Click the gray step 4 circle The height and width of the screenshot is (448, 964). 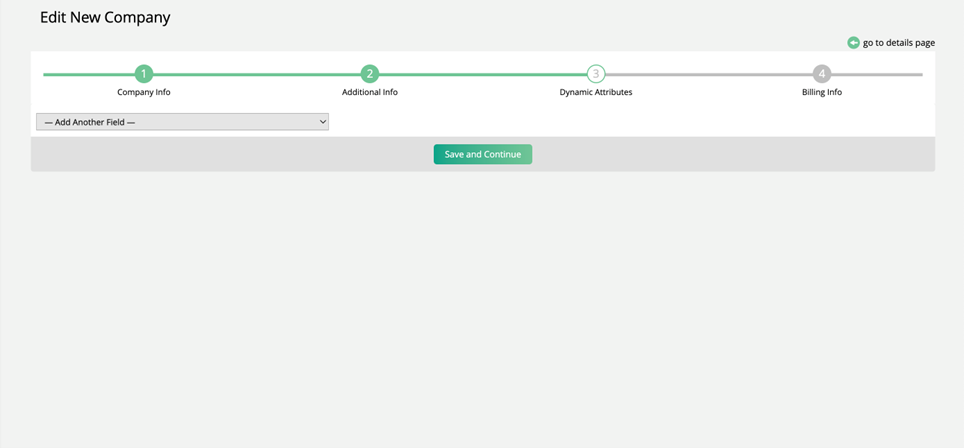[821, 74]
